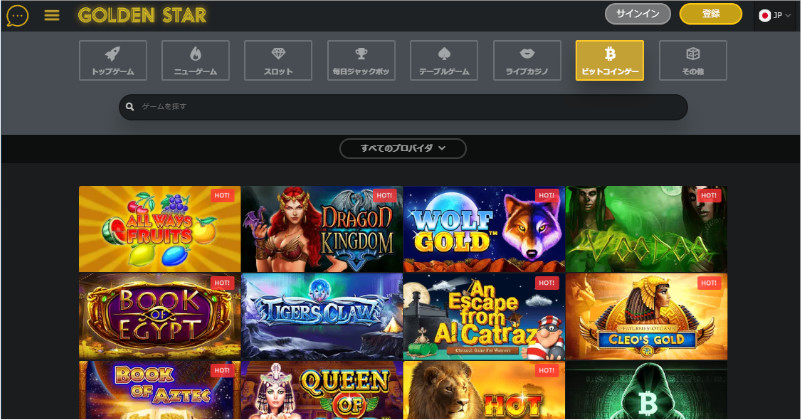Select the diamond Slots category
Image resolution: width=801 pixels, height=420 pixels.
click(278, 60)
